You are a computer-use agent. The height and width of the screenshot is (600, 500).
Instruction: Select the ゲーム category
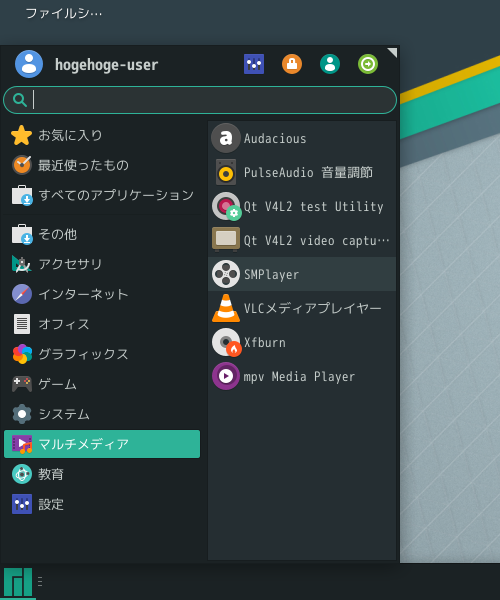tap(102, 384)
